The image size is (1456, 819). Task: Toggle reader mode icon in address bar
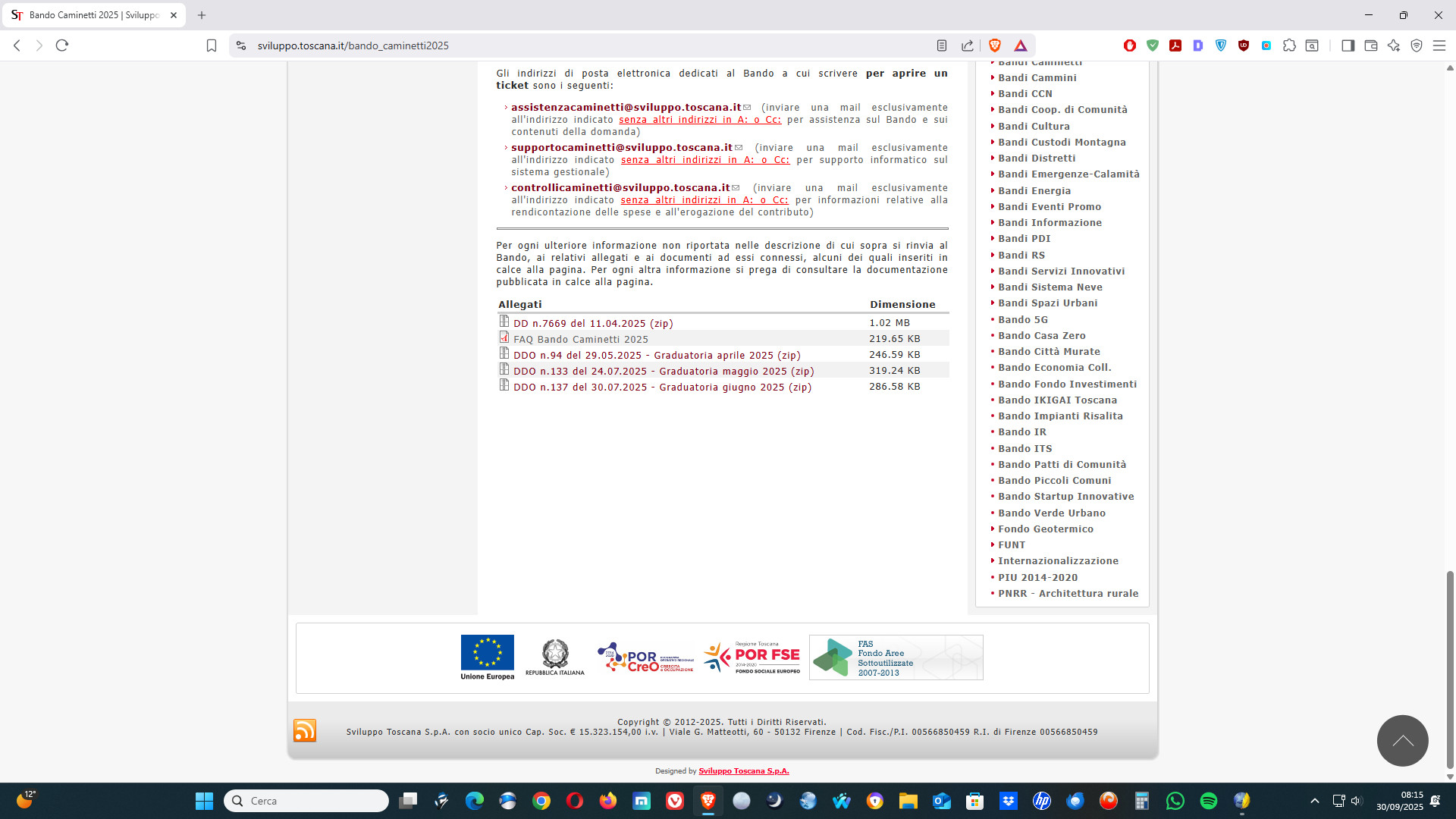(x=941, y=45)
